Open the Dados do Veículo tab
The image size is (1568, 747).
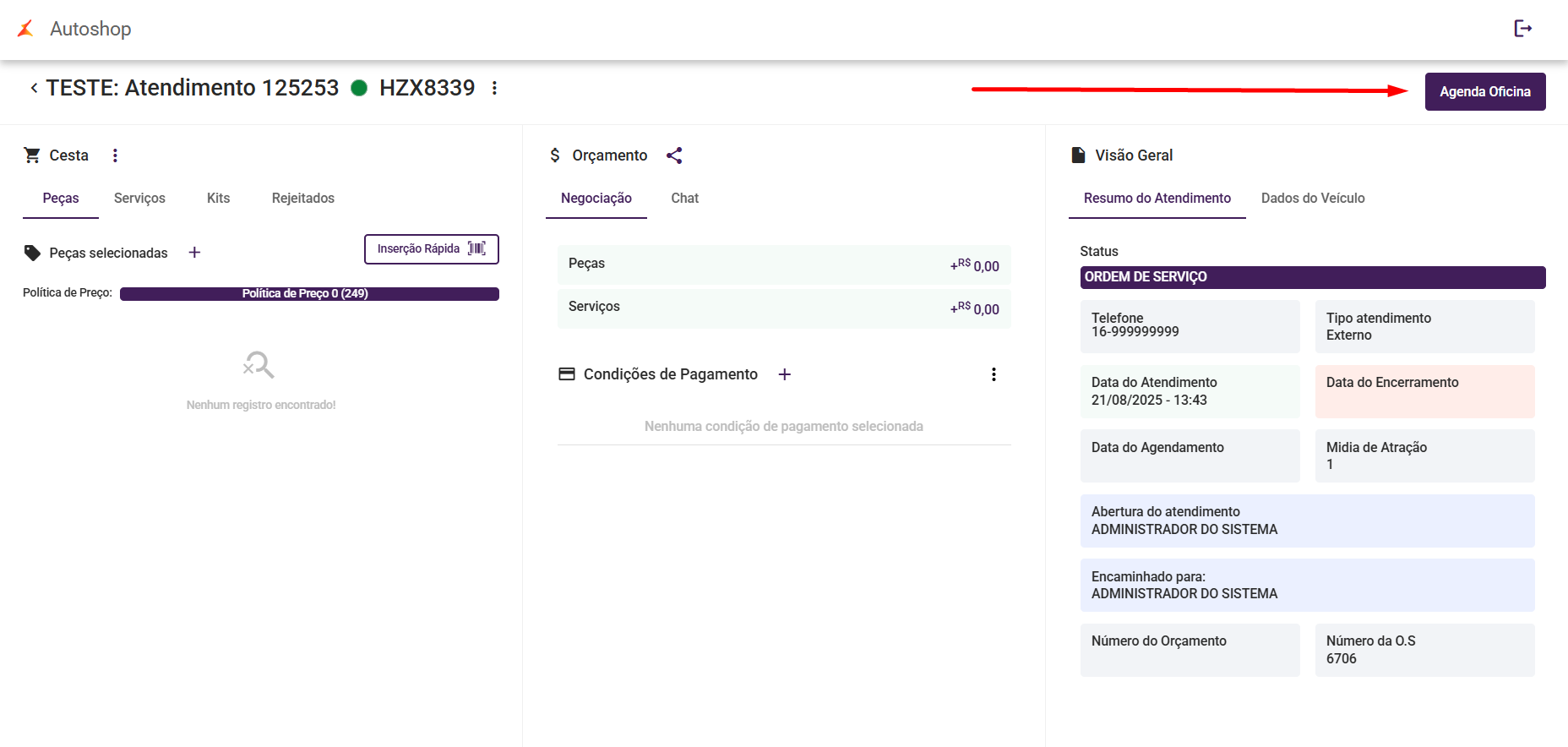(1312, 199)
